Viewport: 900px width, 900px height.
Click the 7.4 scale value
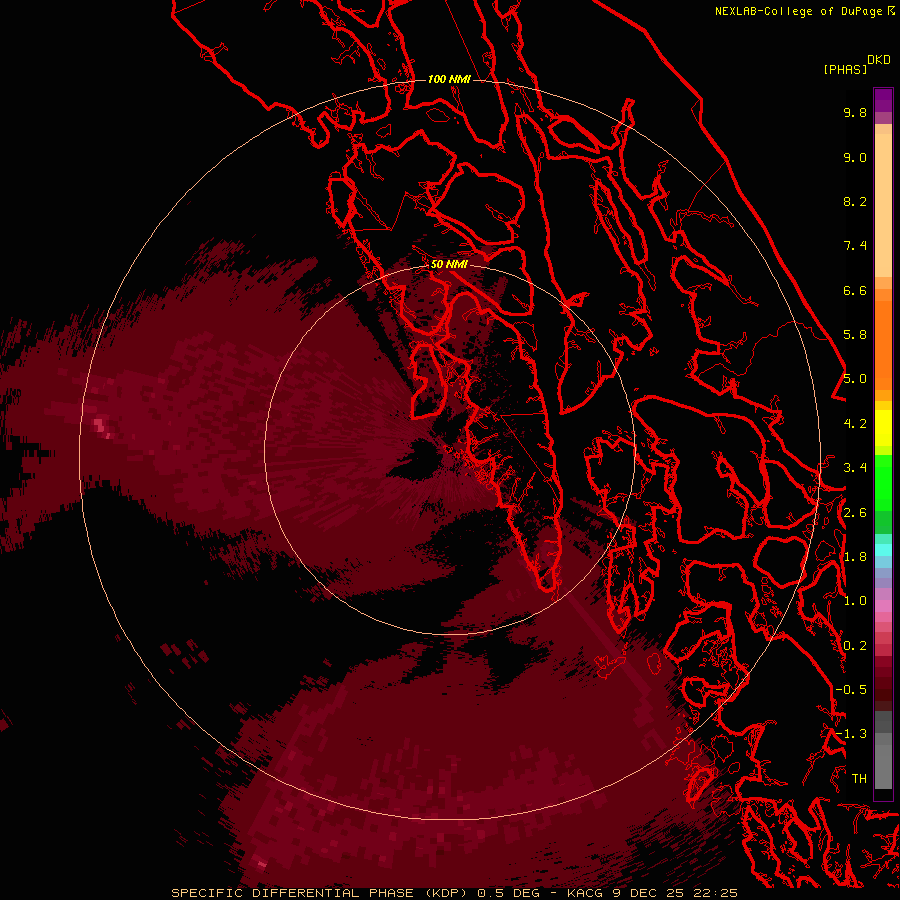pos(855,246)
